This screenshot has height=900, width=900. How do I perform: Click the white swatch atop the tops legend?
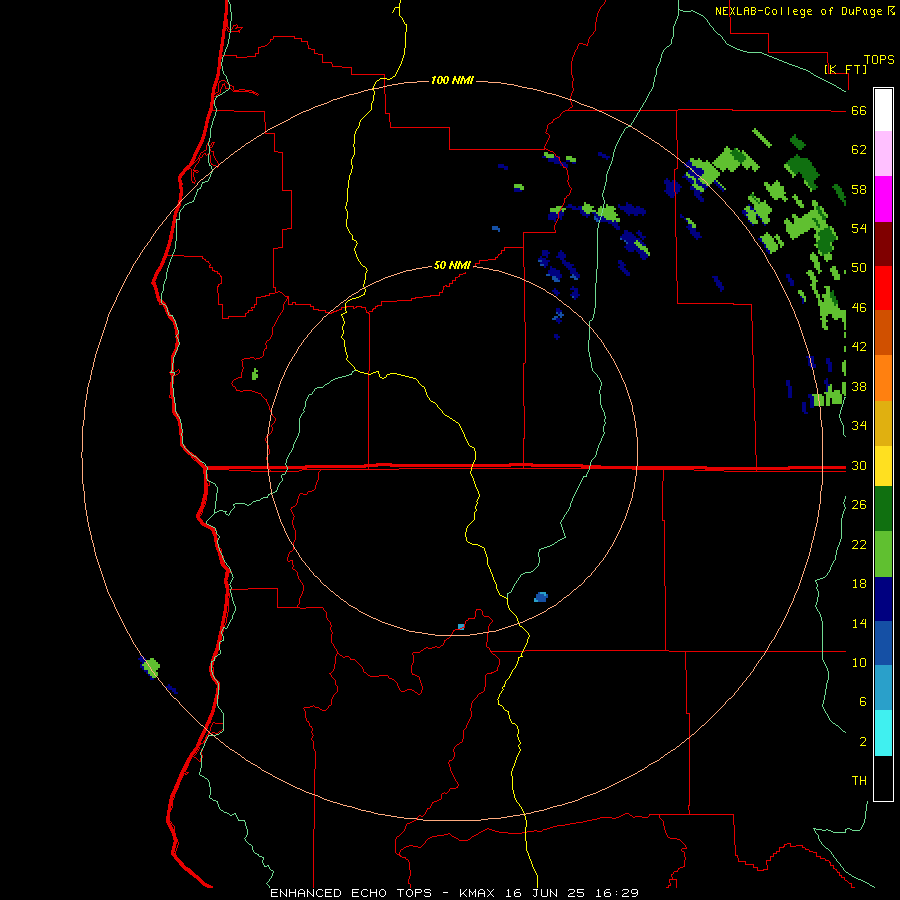(x=883, y=110)
